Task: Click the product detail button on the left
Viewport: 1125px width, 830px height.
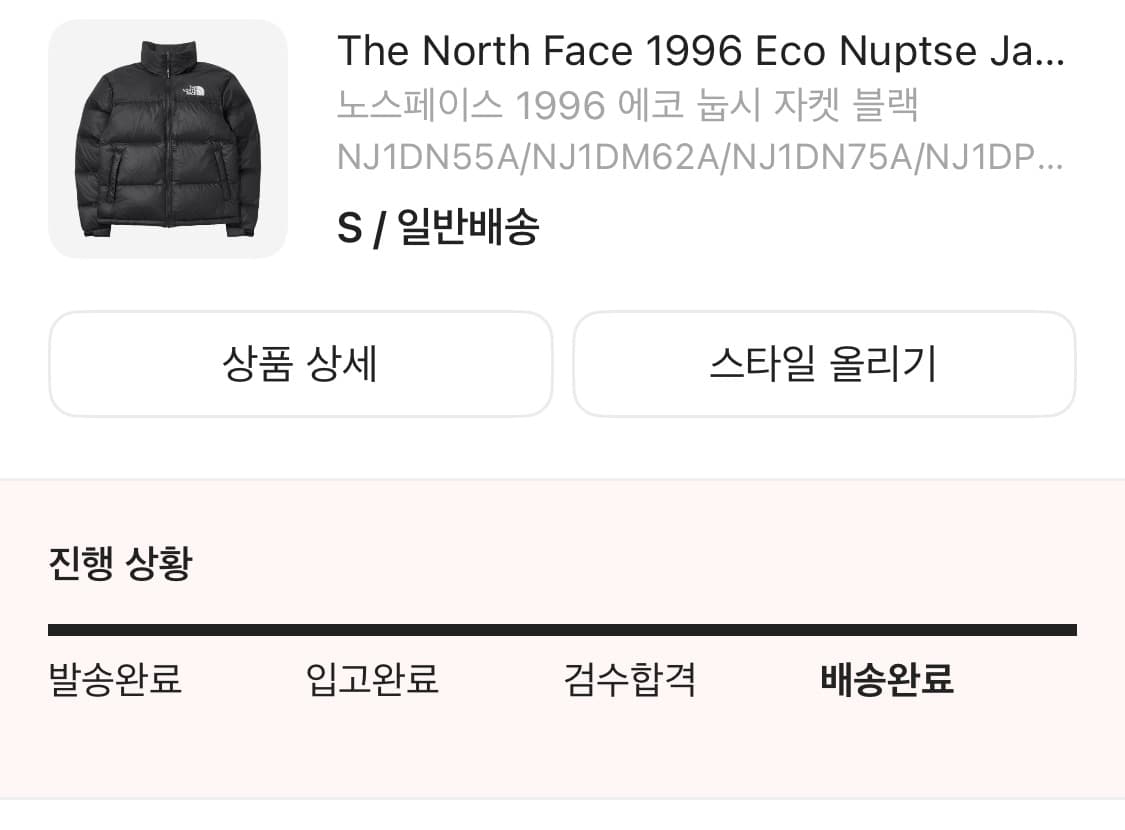Action: (299, 364)
